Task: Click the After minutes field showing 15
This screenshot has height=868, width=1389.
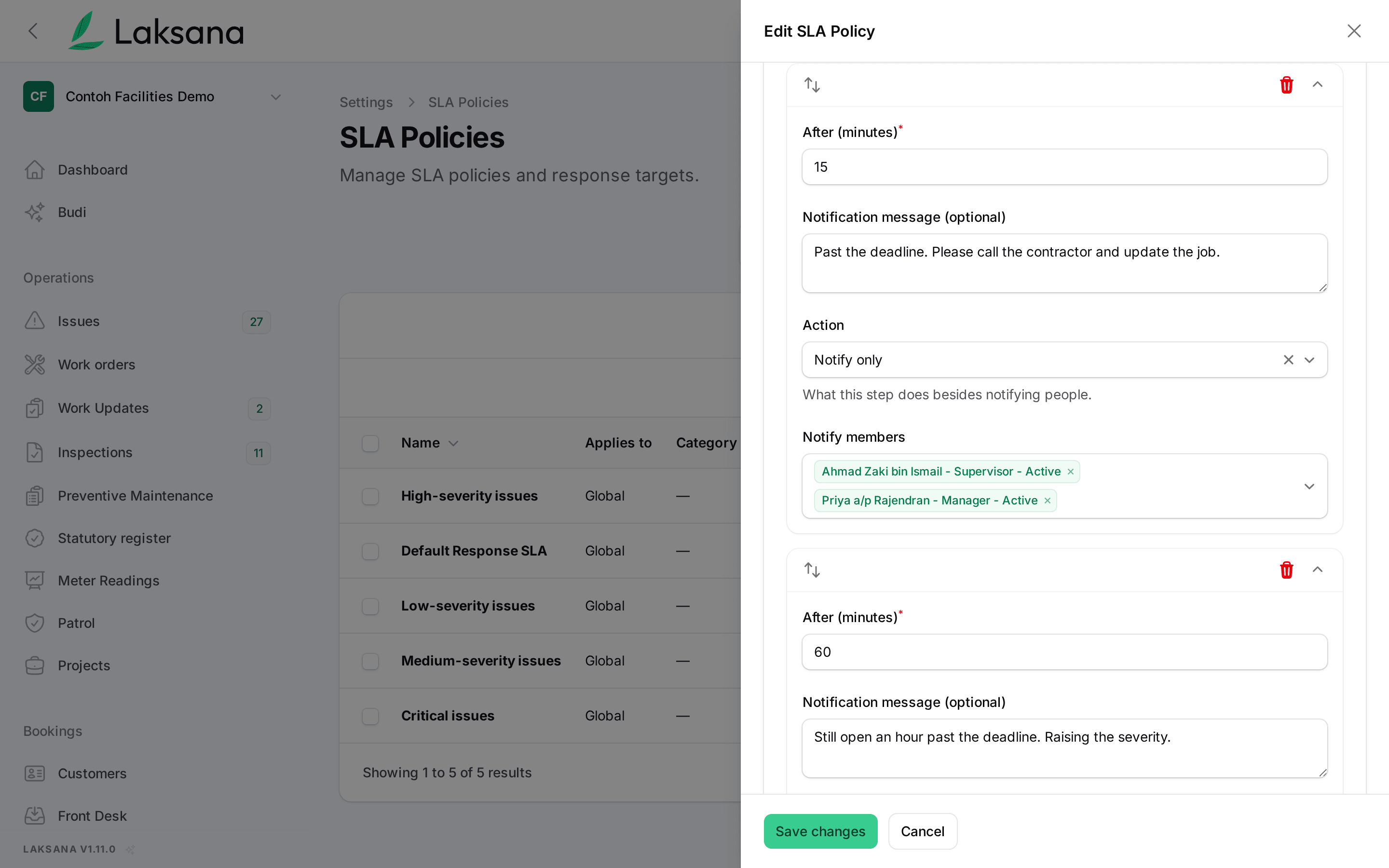Action: click(x=1064, y=167)
